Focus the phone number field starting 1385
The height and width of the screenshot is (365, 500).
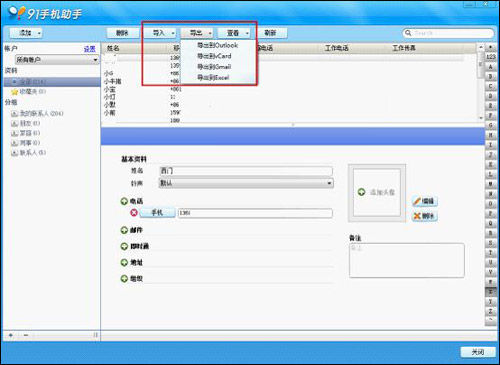(x=255, y=213)
